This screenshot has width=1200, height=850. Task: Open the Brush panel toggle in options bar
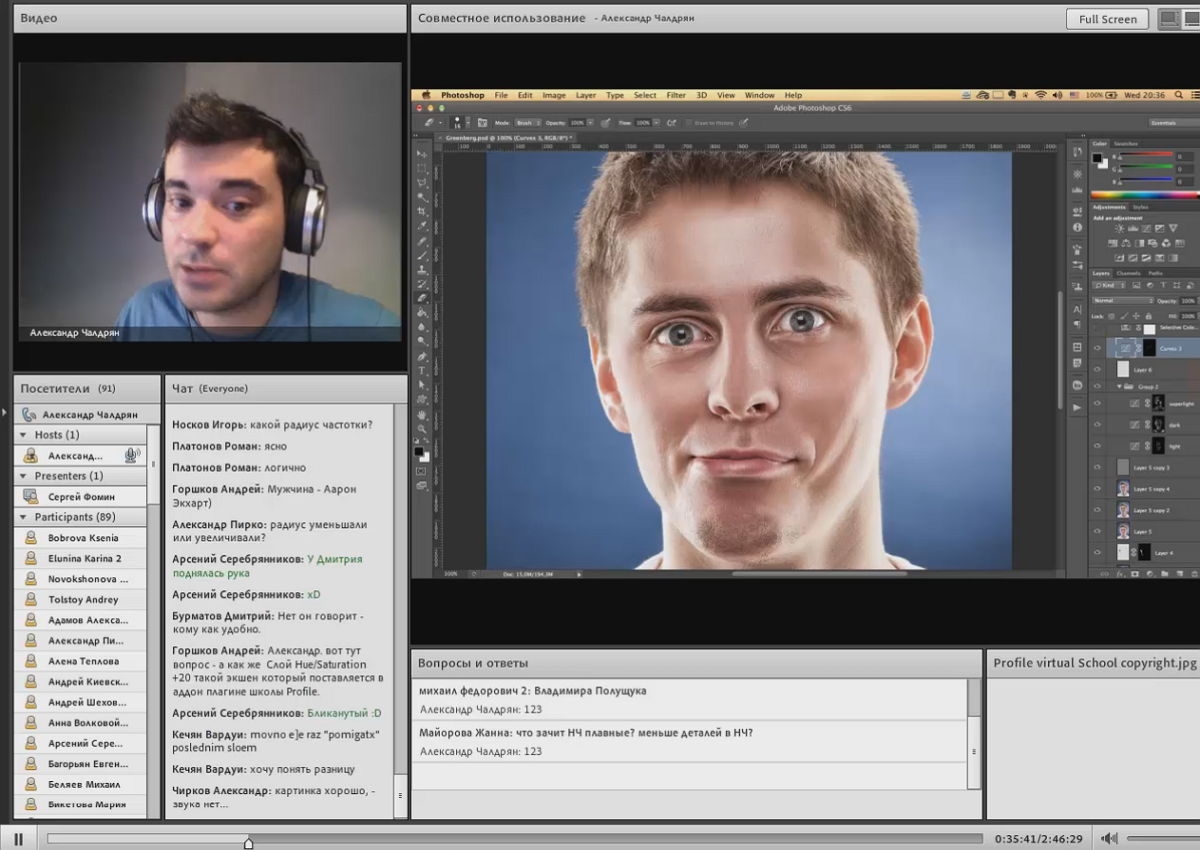click(x=482, y=122)
